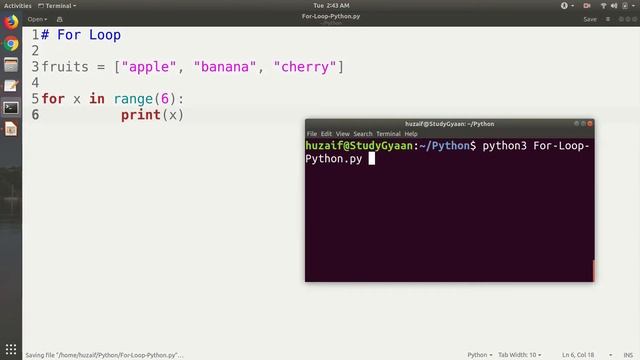Screen dimensions: 640x360
Task: Open the clock showing Tue 2:43 AM
Action: tap(331, 5)
